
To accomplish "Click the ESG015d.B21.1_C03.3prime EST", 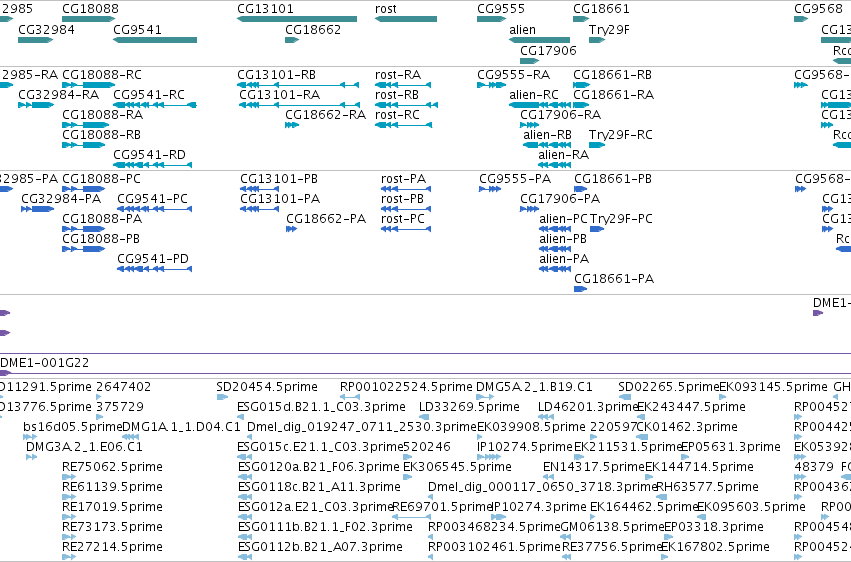I will coord(242,417).
